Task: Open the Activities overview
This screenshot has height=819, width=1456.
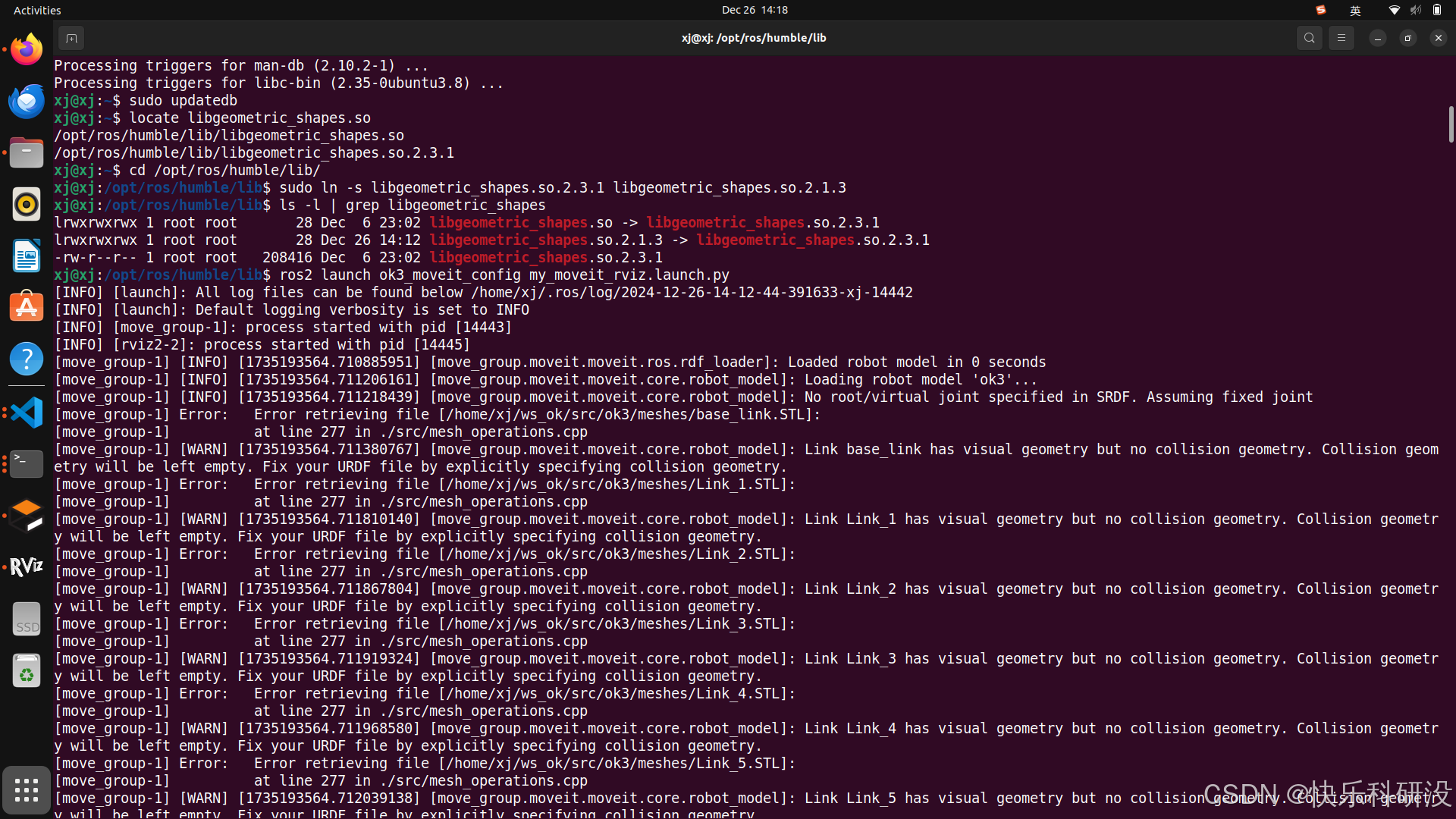Action: tap(37, 10)
